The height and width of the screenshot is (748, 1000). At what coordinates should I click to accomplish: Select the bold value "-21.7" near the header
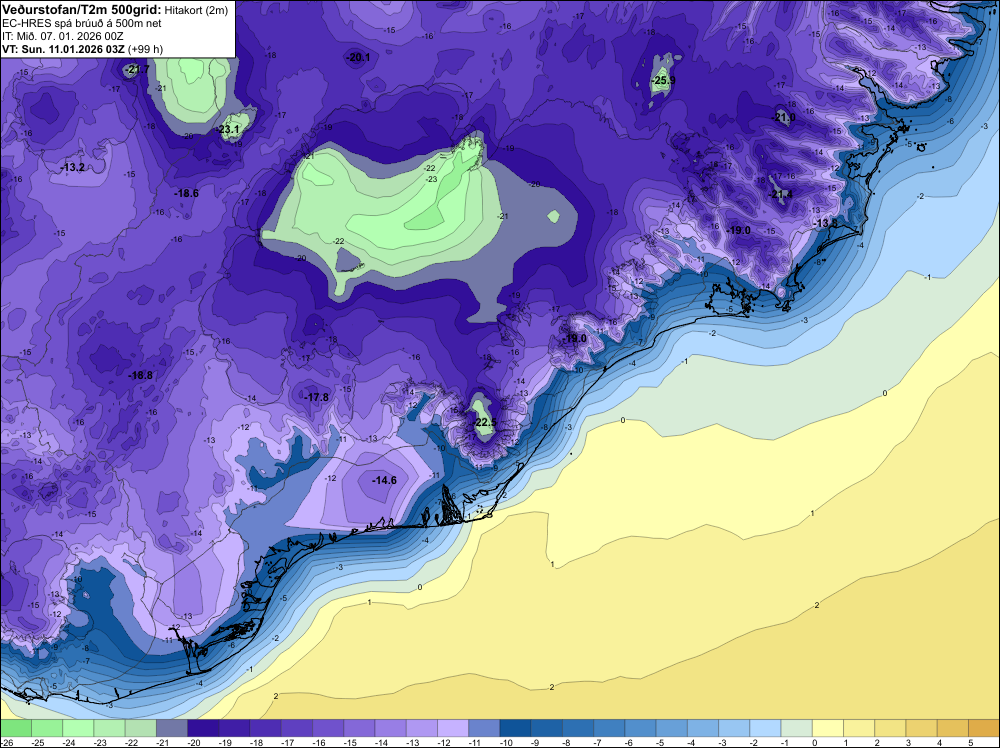pyautogui.click(x=137, y=70)
